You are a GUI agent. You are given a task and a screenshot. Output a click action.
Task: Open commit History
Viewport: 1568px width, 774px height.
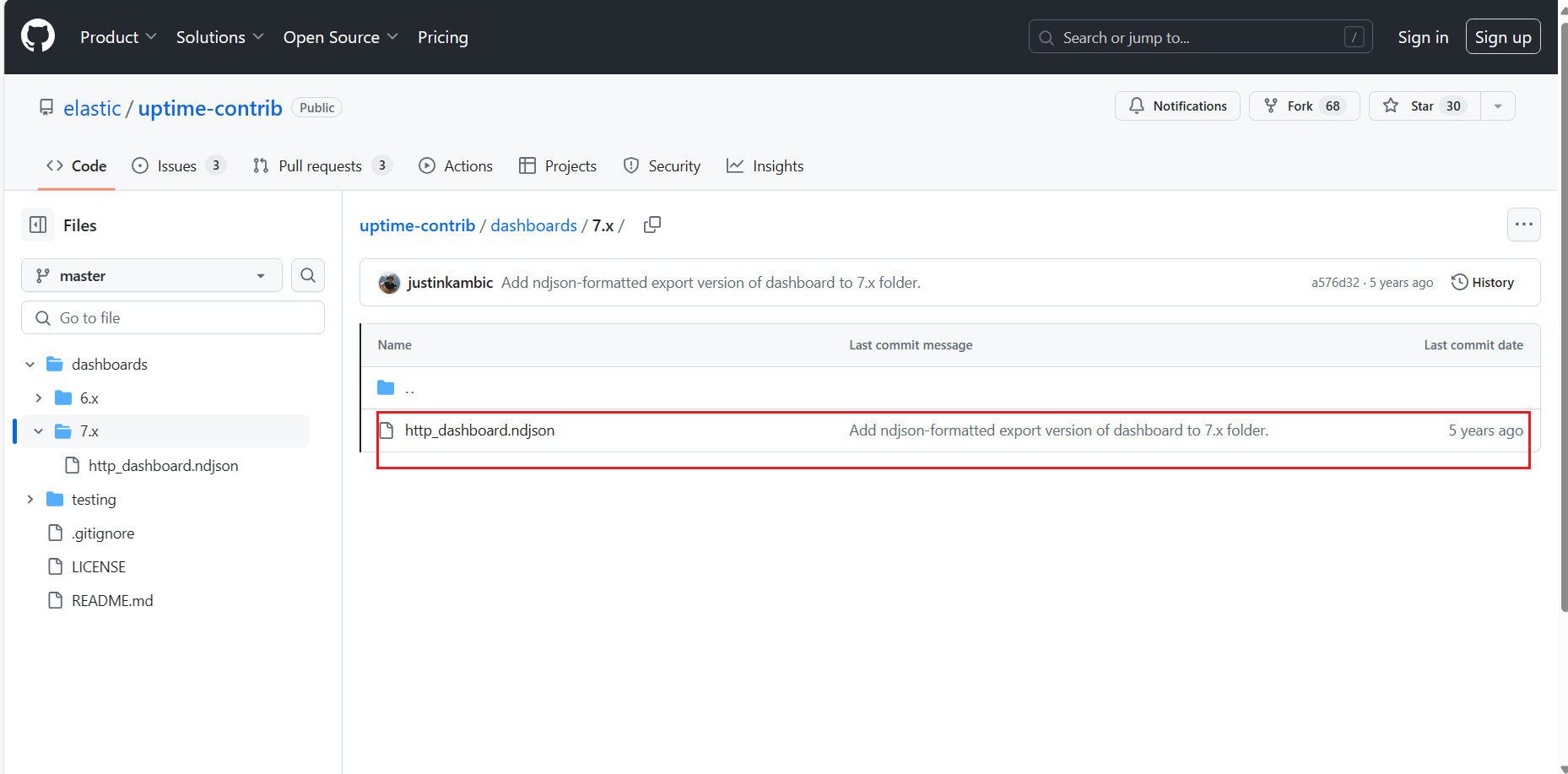click(x=1483, y=282)
